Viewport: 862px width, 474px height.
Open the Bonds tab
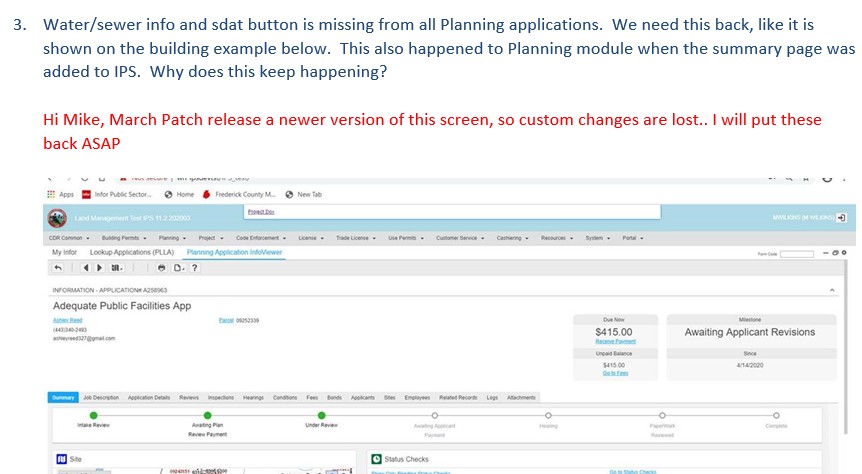click(335, 398)
